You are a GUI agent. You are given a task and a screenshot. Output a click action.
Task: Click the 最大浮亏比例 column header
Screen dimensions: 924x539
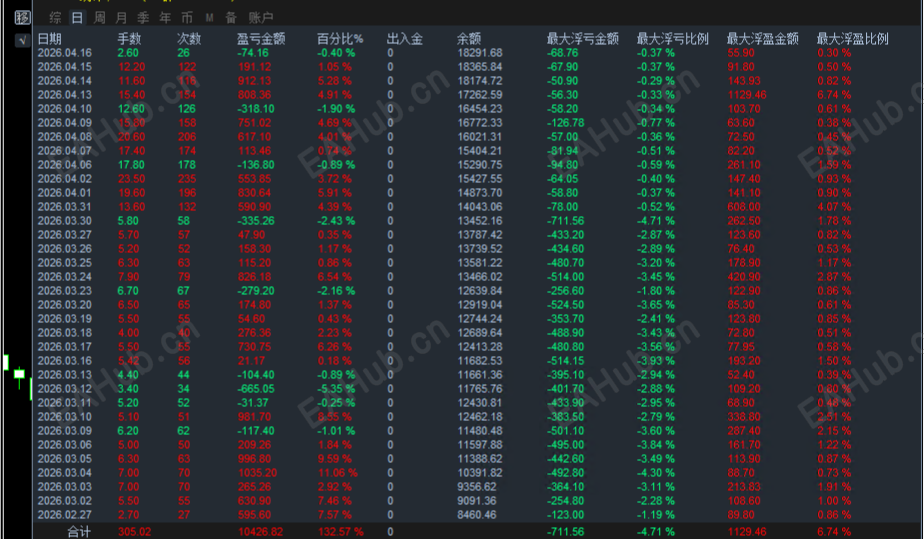pos(672,39)
